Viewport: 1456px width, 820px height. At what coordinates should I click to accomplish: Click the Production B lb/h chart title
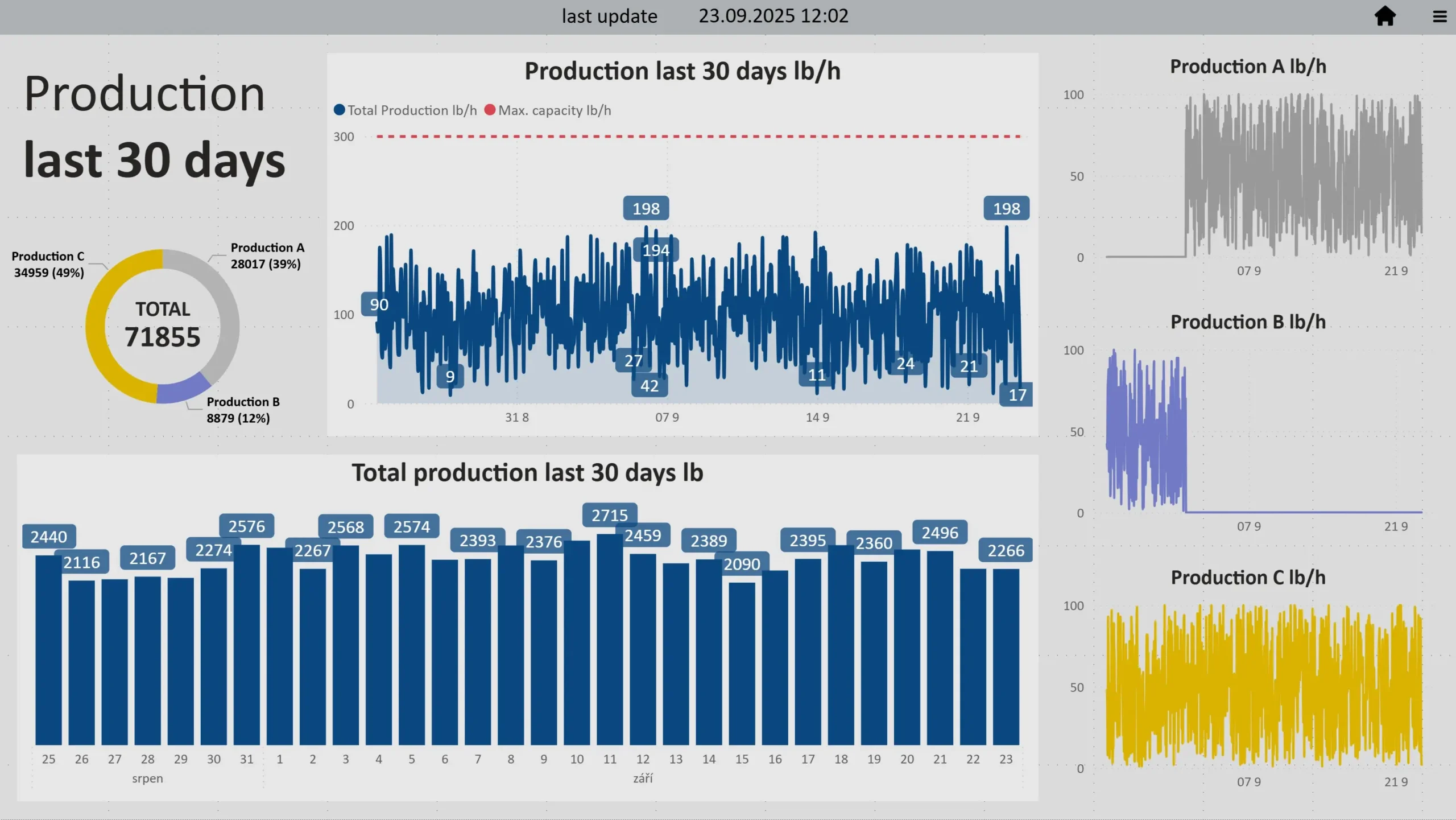[1248, 322]
